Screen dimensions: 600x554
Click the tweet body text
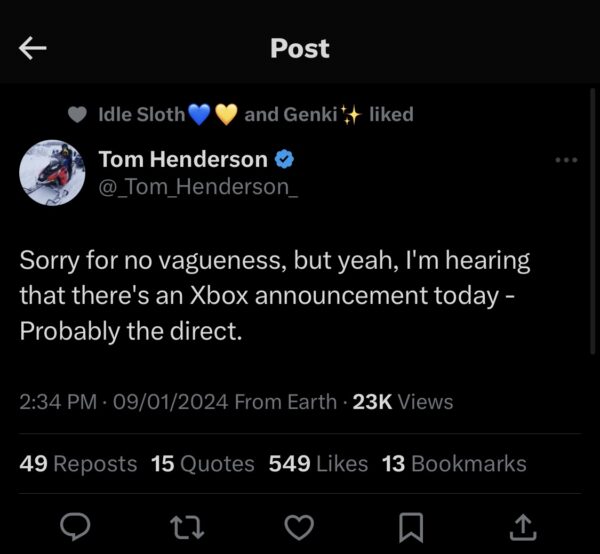pyautogui.click(x=274, y=295)
